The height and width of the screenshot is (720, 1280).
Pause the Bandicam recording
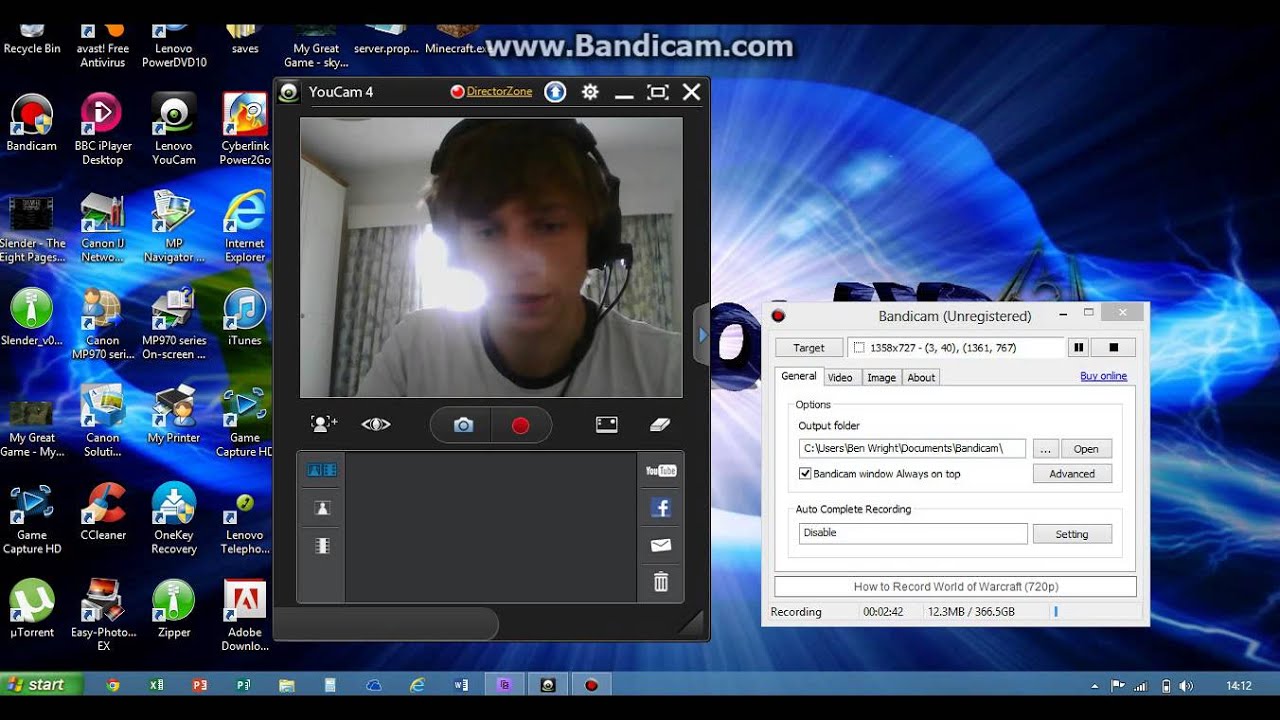click(x=1078, y=348)
